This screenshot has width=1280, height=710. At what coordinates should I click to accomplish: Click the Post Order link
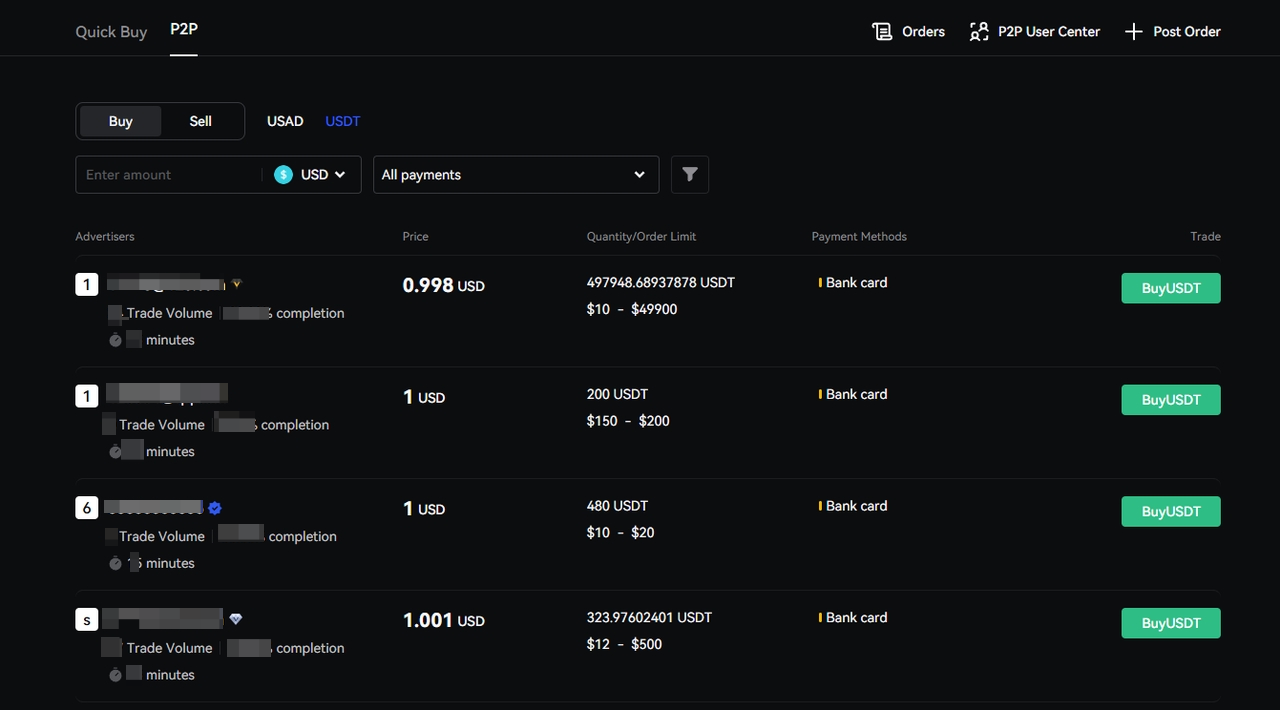1187,32
